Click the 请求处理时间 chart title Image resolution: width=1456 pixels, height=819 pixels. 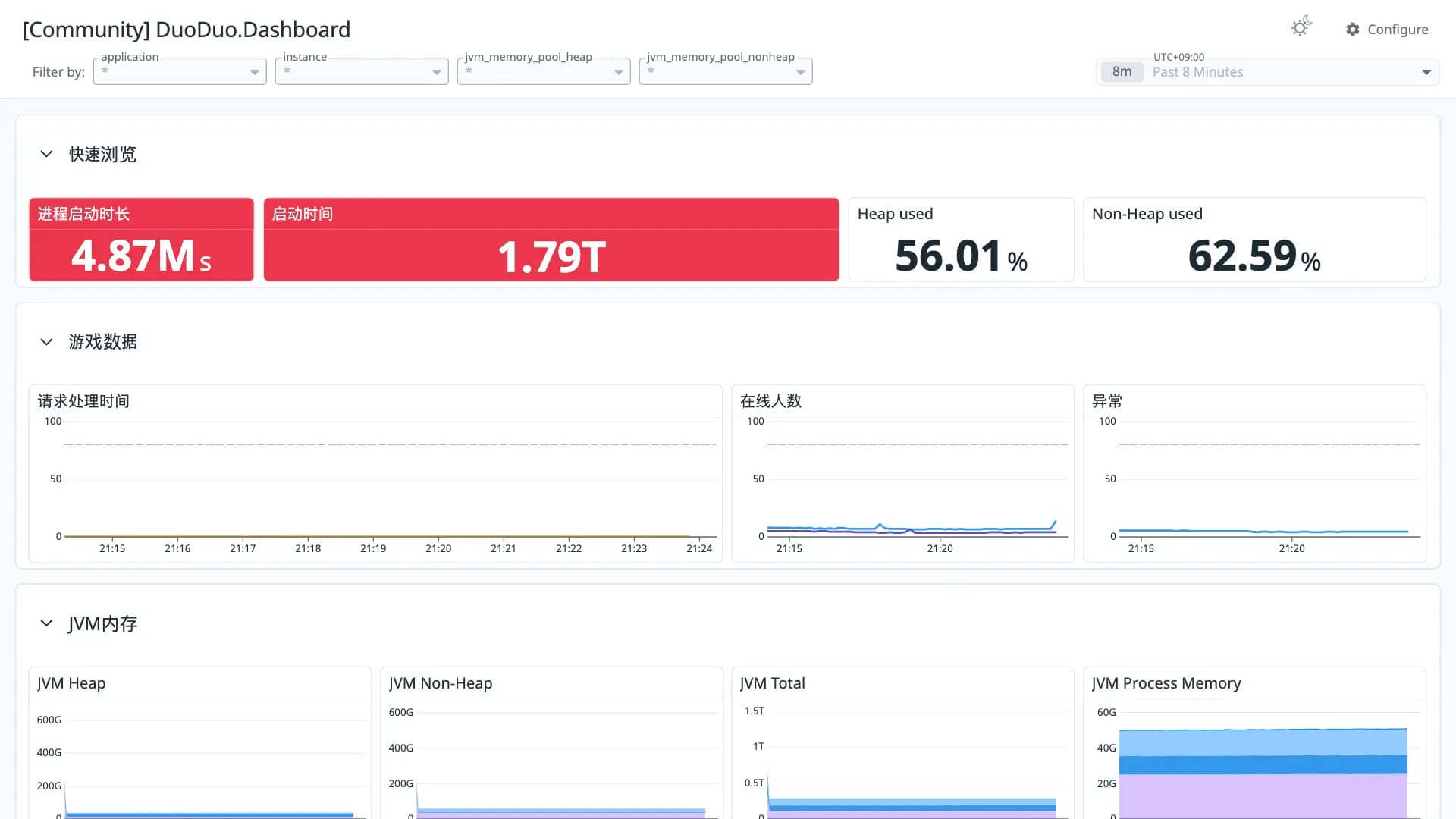point(83,401)
